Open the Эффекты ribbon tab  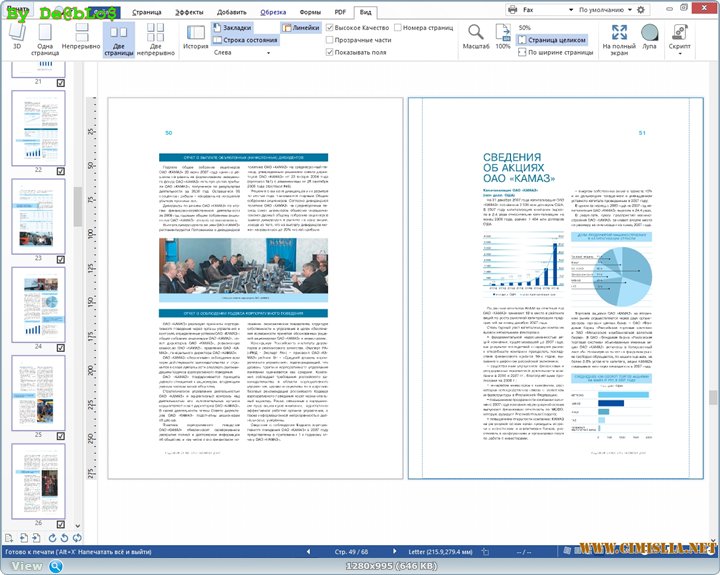pos(188,11)
